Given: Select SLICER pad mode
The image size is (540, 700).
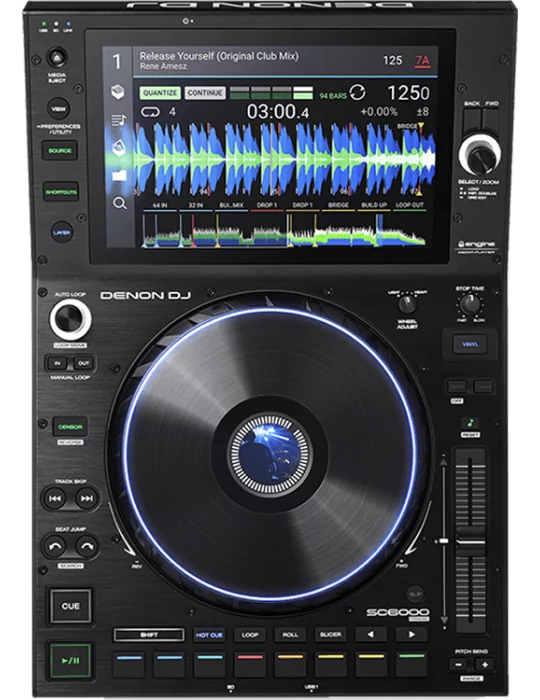Looking at the screenshot, I should click(x=330, y=634).
